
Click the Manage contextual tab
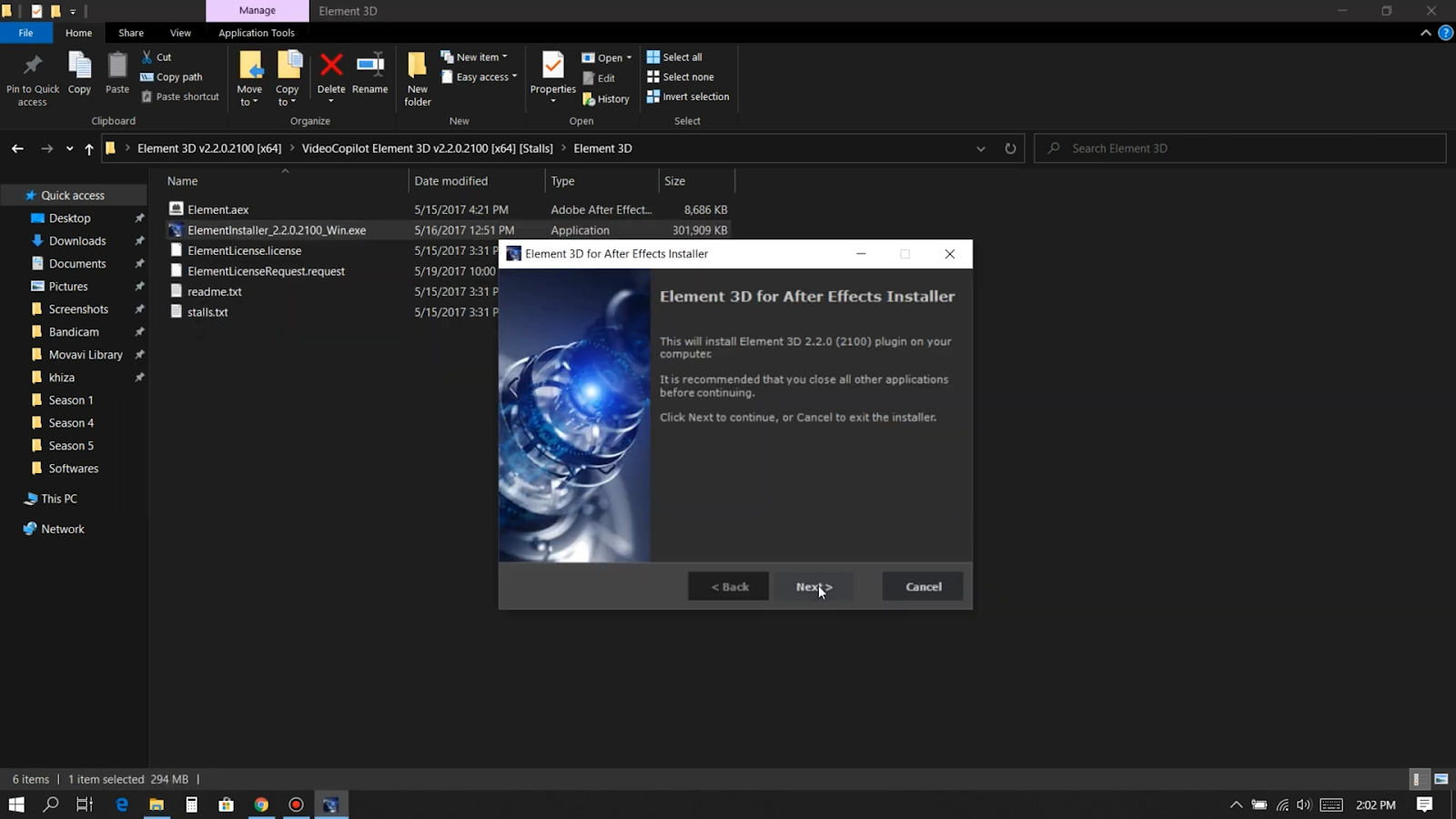(258, 11)
